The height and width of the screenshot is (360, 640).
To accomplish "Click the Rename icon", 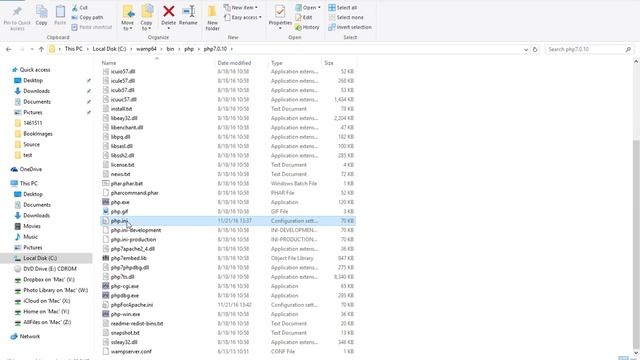I will 188,11.
